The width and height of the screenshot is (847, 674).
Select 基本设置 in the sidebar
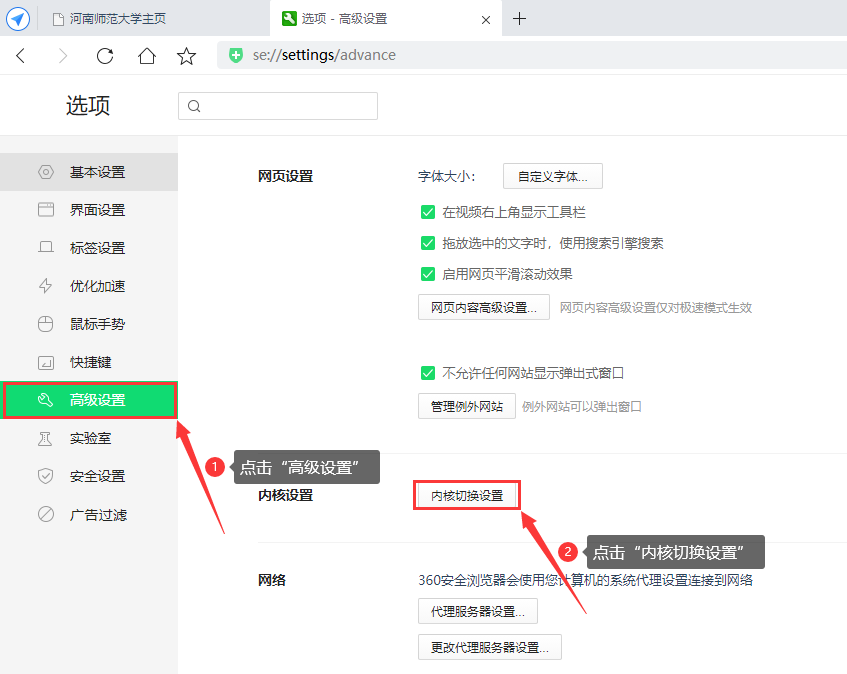click(x=97, y=172)
